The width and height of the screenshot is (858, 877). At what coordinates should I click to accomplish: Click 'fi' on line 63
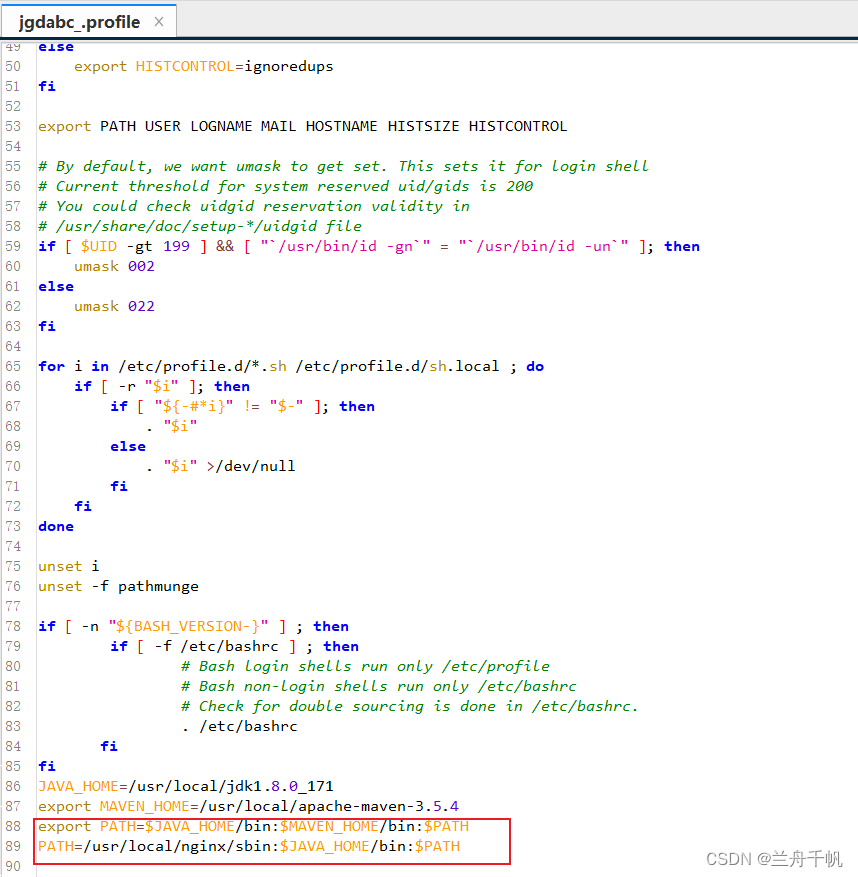pyautogui.click(x=47, y=326)
